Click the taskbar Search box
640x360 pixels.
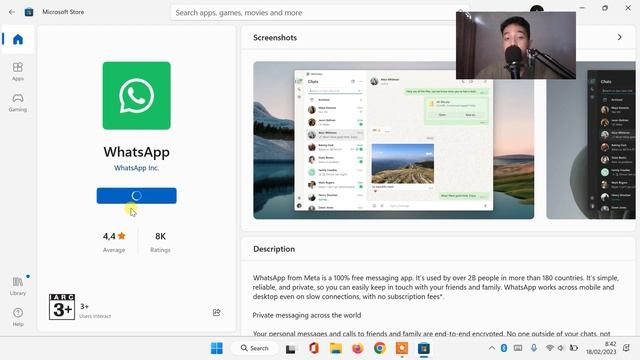coord(255,348)
